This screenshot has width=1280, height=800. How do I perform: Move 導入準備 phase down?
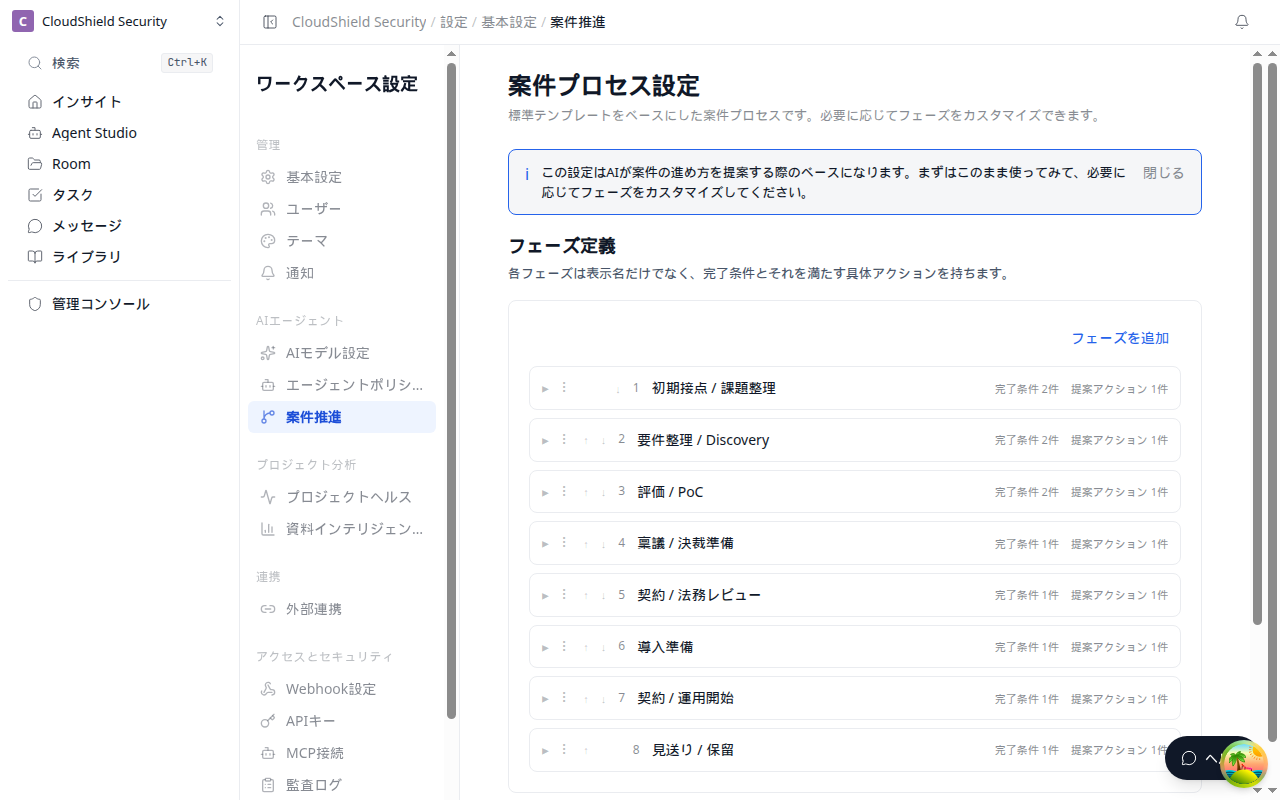click(x=604, y=647)
